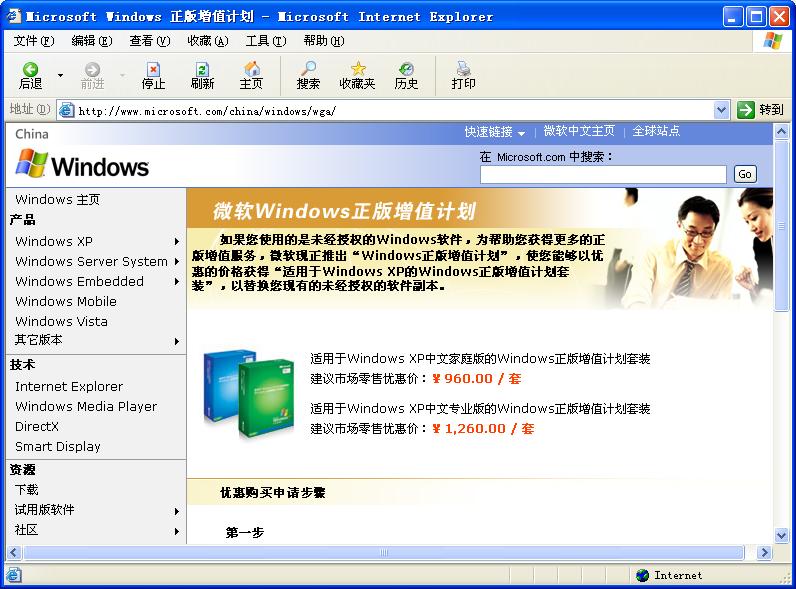
Task: Click the page icon in address bar
Action: click(67, 110)
